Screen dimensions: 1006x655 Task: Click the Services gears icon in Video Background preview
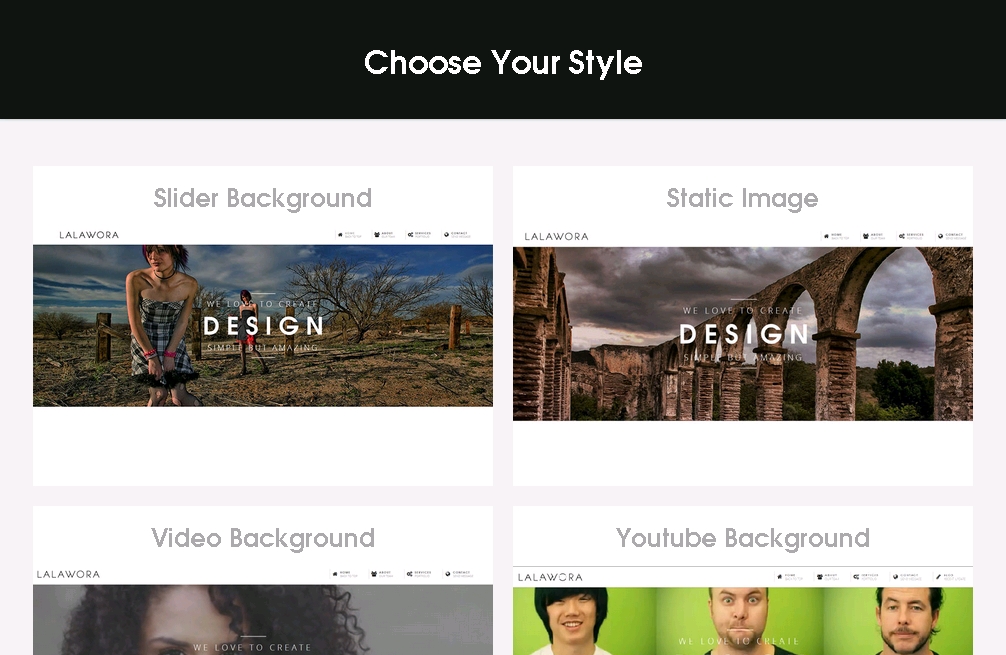click(410, 574)
